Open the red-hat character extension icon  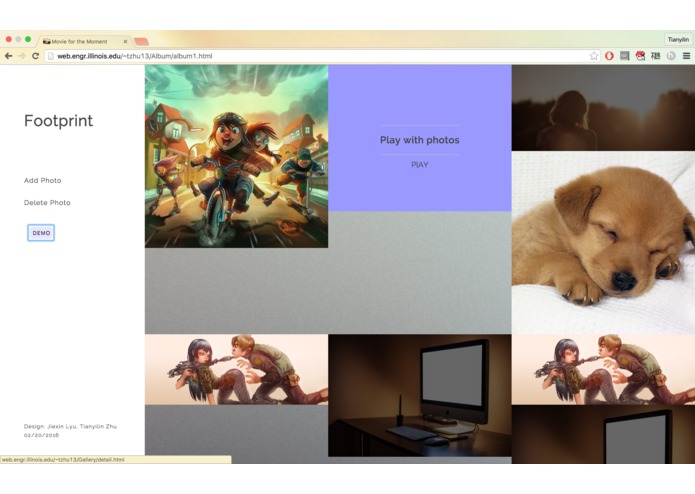click(x=640, y=56)
